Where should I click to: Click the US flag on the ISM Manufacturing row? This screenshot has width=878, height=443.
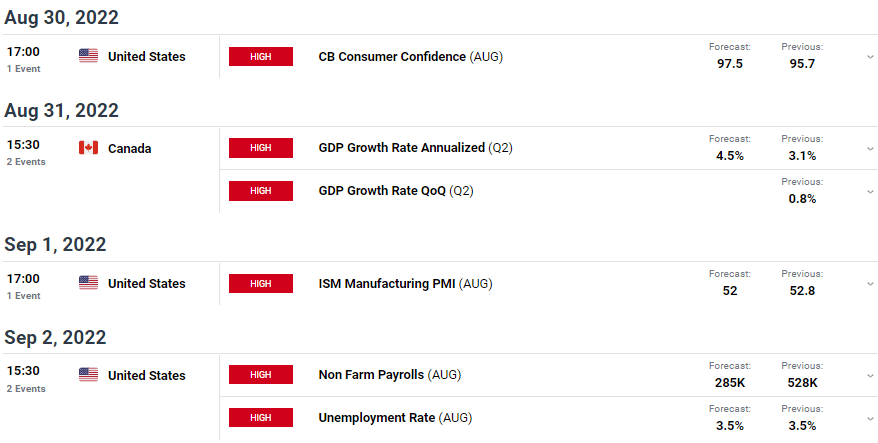[x=88, y=283]
